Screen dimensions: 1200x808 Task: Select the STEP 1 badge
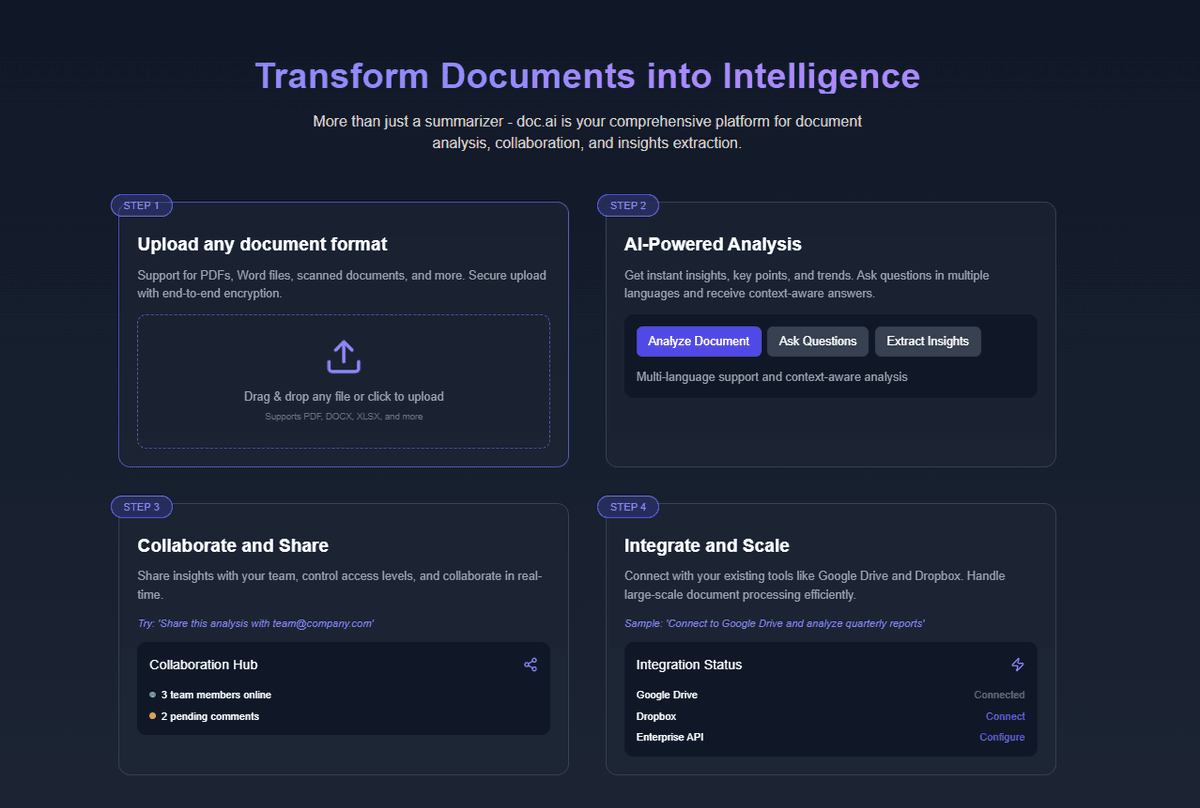[x=141, y=206]
